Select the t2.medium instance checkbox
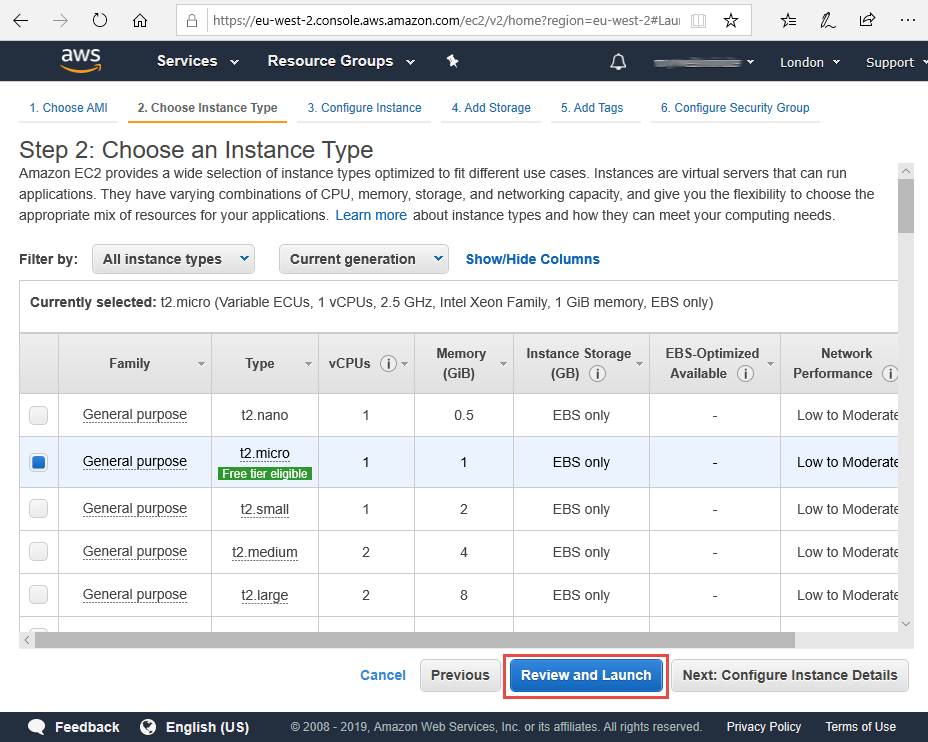The width and height of the screenshot is (928, 742). pyautogui.click(x=38, y=551)
